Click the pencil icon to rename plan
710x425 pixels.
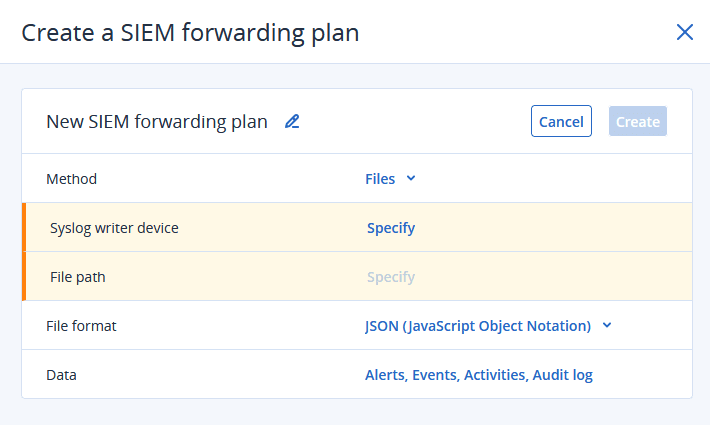(x=292, y=122)
